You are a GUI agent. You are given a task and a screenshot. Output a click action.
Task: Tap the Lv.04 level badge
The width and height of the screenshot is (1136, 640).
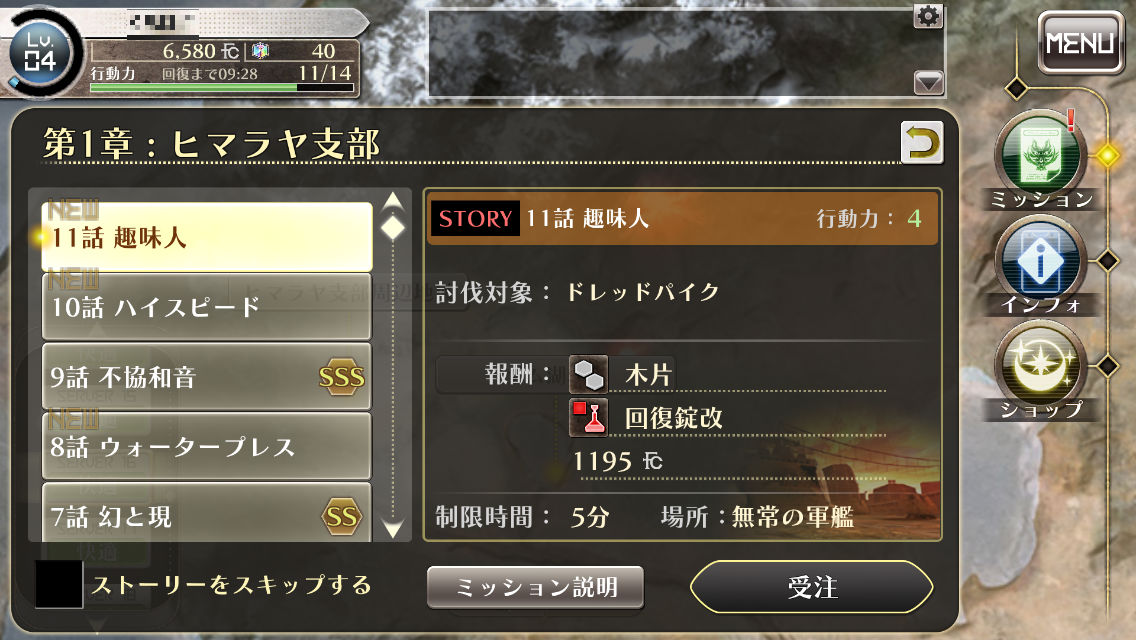point(41,52)
